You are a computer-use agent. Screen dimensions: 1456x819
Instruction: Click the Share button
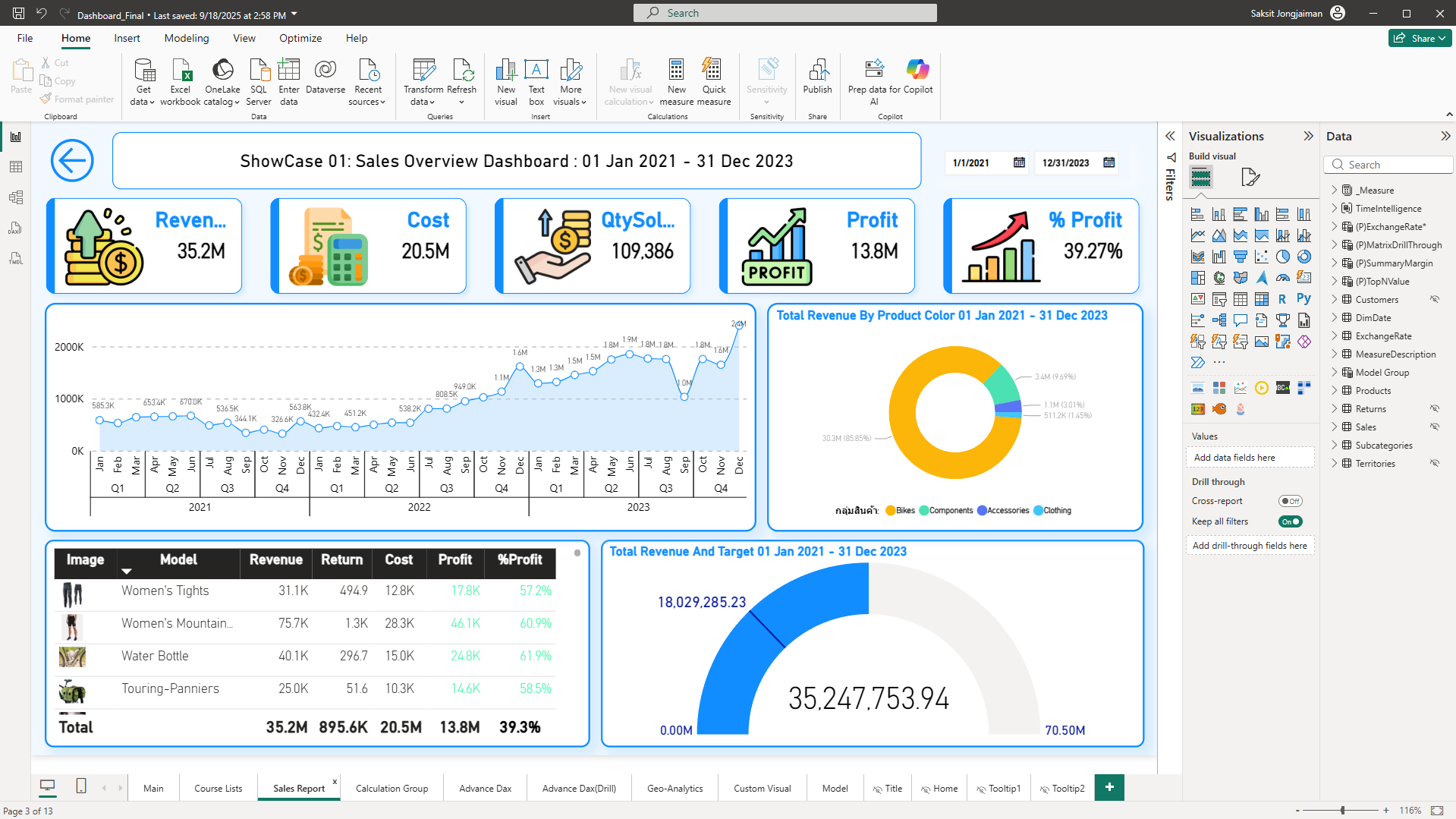[x=1418, y=38]
